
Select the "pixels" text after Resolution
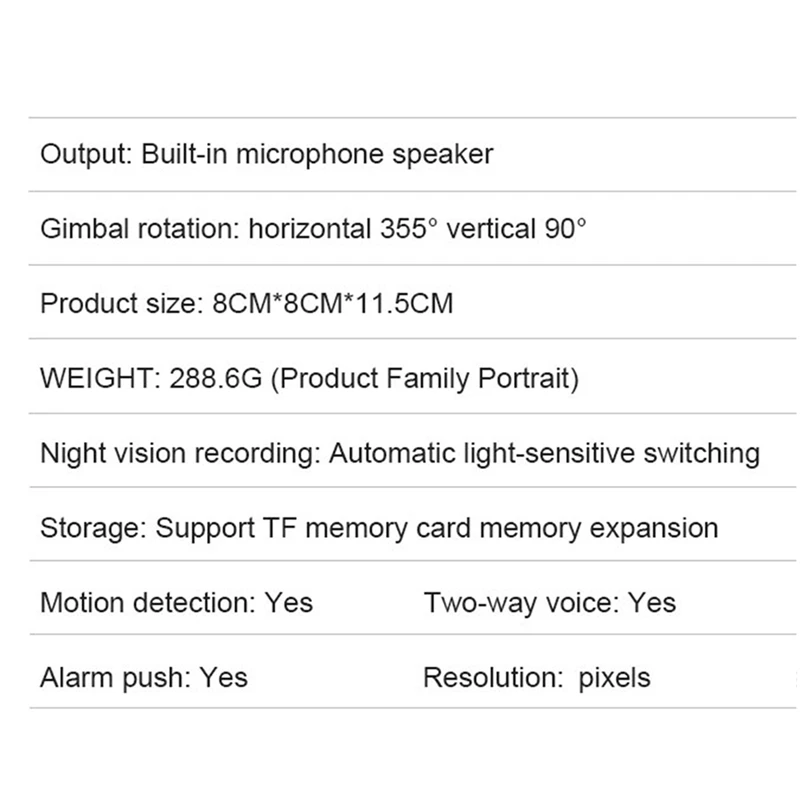point(614,678)
